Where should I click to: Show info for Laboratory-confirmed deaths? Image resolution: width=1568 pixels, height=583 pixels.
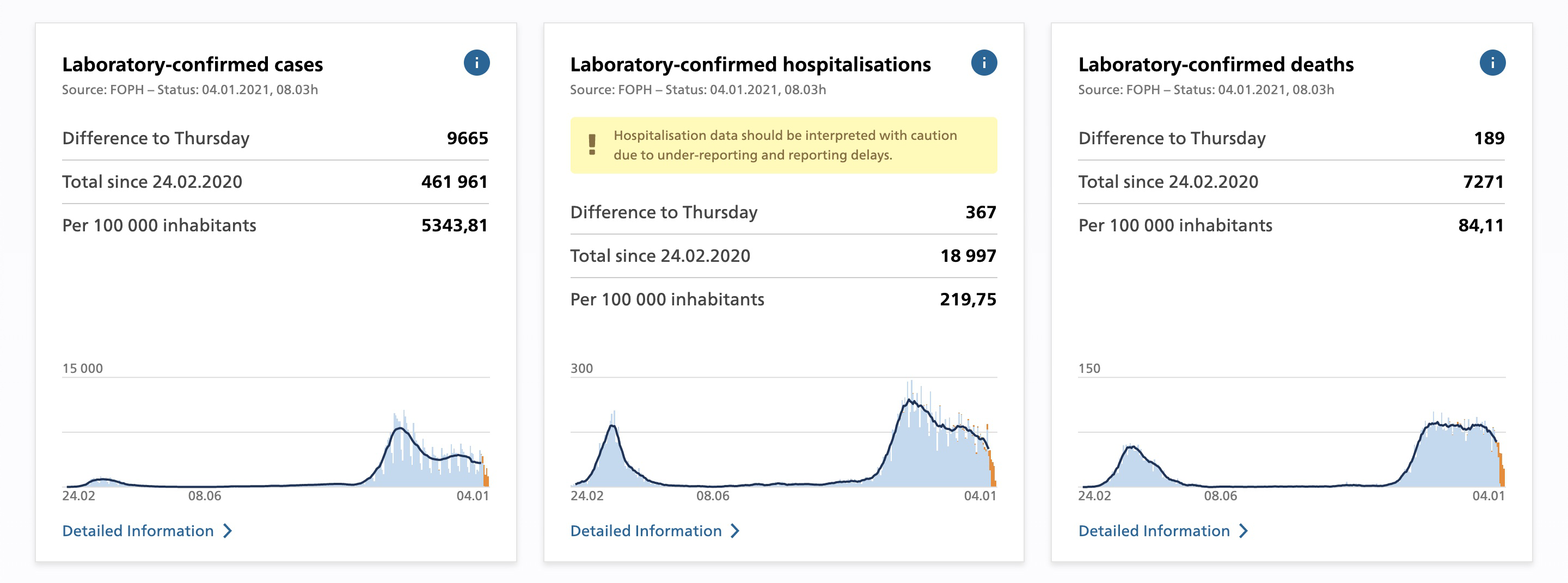(1492, 63)
